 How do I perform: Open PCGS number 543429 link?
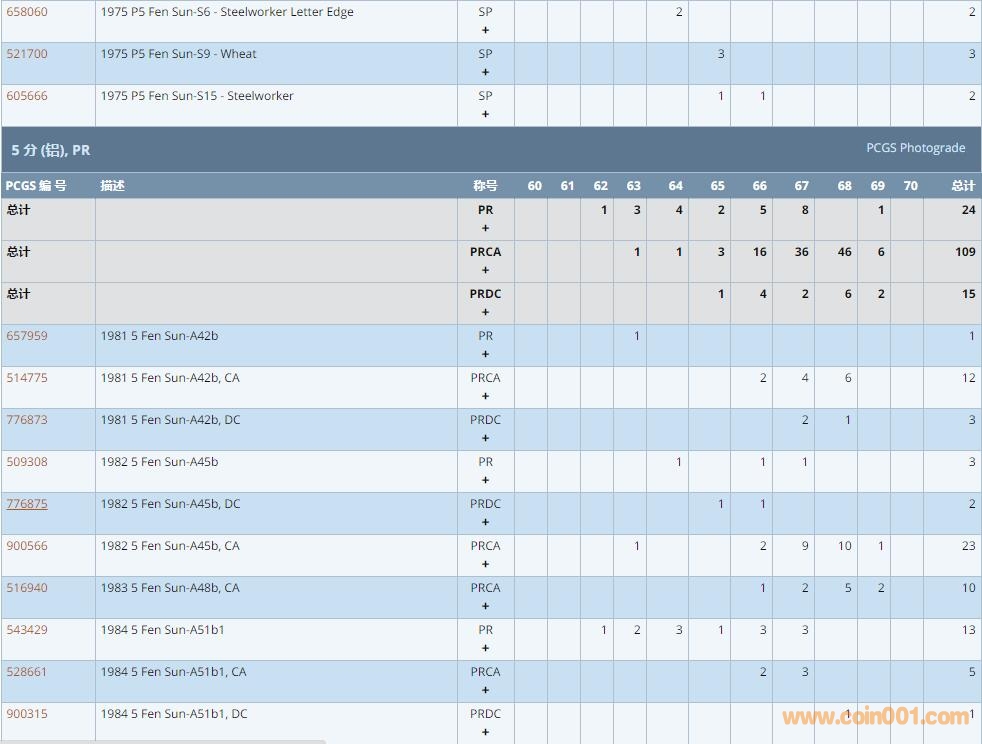pos(27,630)
